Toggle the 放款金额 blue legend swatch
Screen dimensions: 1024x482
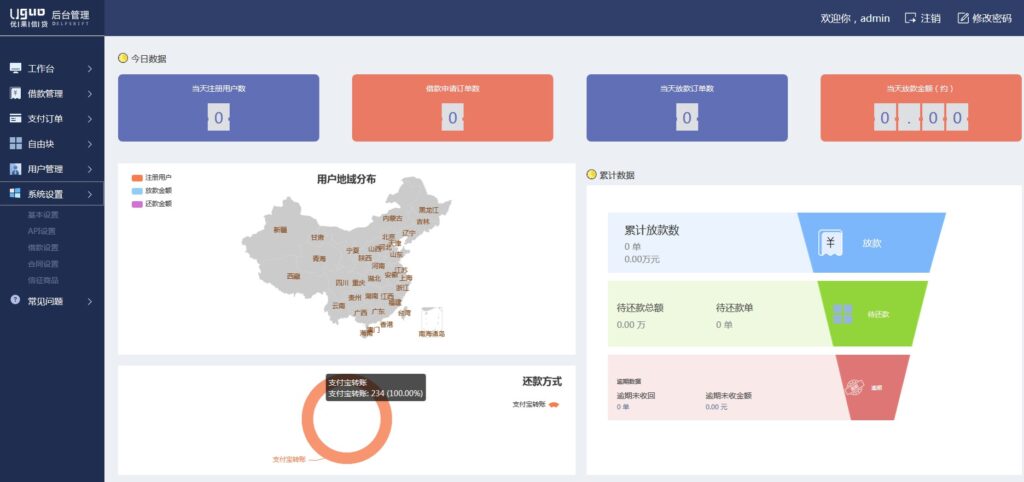136,191
